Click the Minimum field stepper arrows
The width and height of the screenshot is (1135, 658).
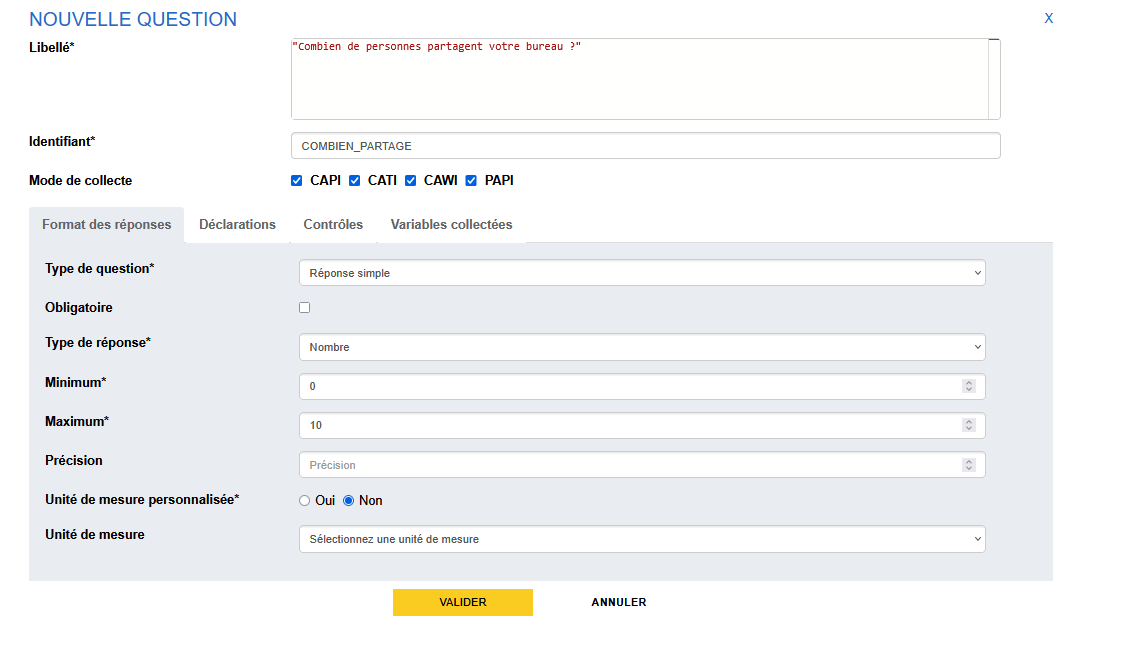968,386
